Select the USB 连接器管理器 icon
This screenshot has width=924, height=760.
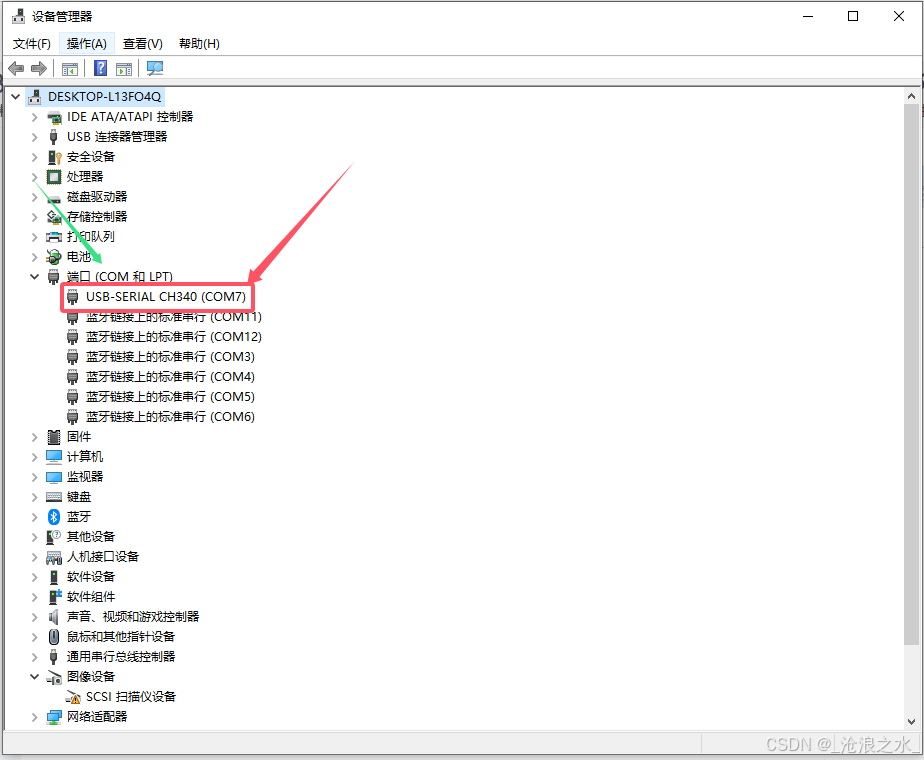(x=54, y=137)
